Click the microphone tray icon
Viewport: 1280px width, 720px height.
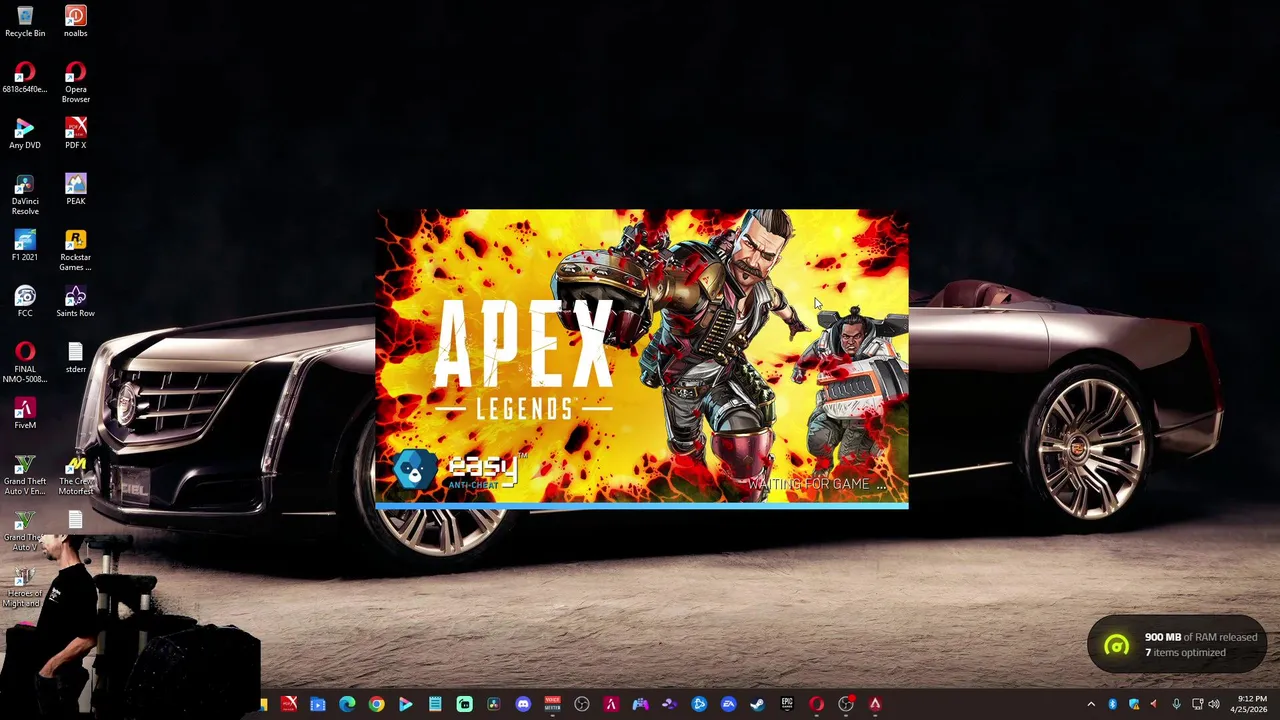(x=1176, y=704)
